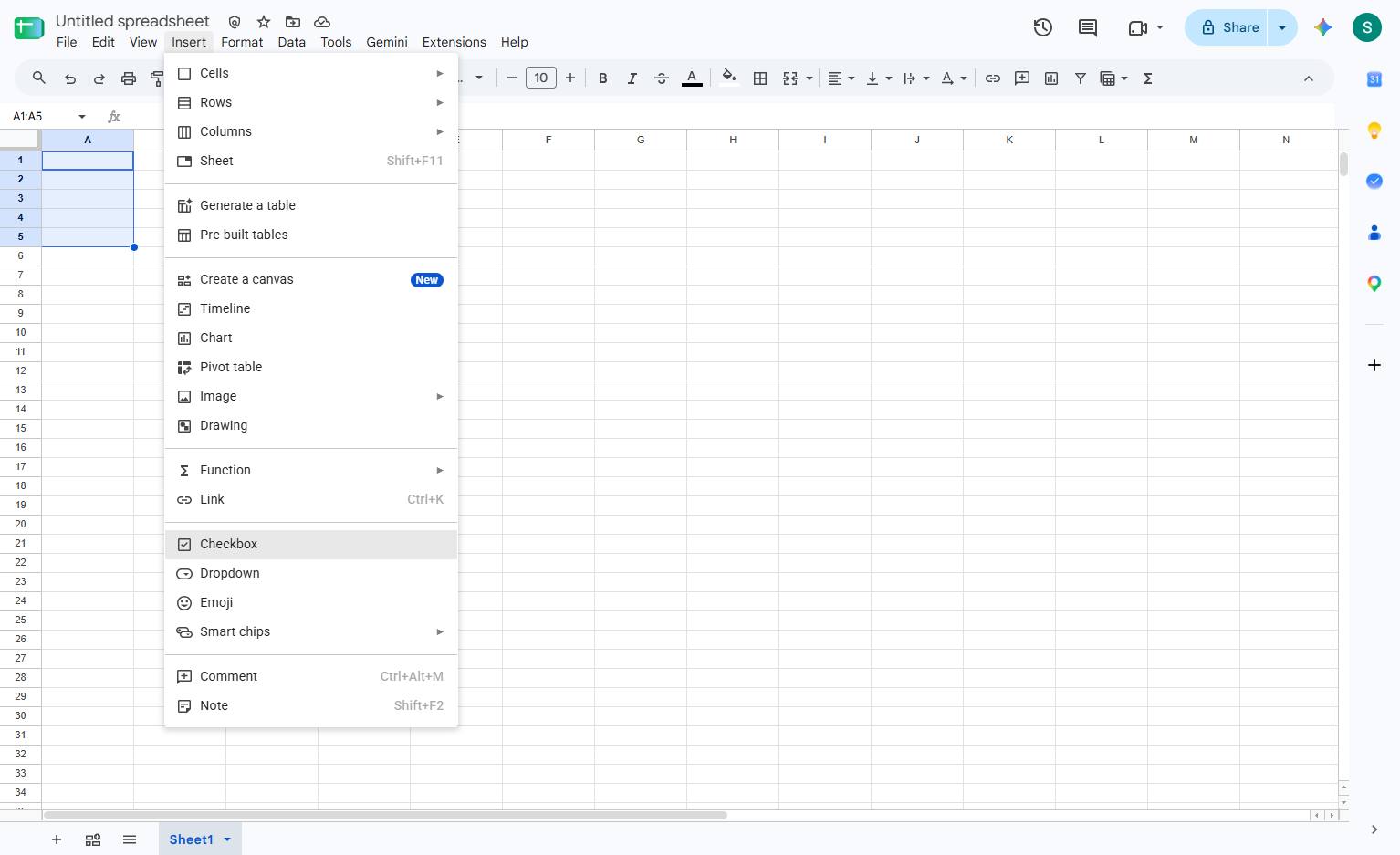Image resolution: width=1400 pixels, height=855 pixels.
Task: Open the horizontal align dropdown
Action: [x=841, y=78]
